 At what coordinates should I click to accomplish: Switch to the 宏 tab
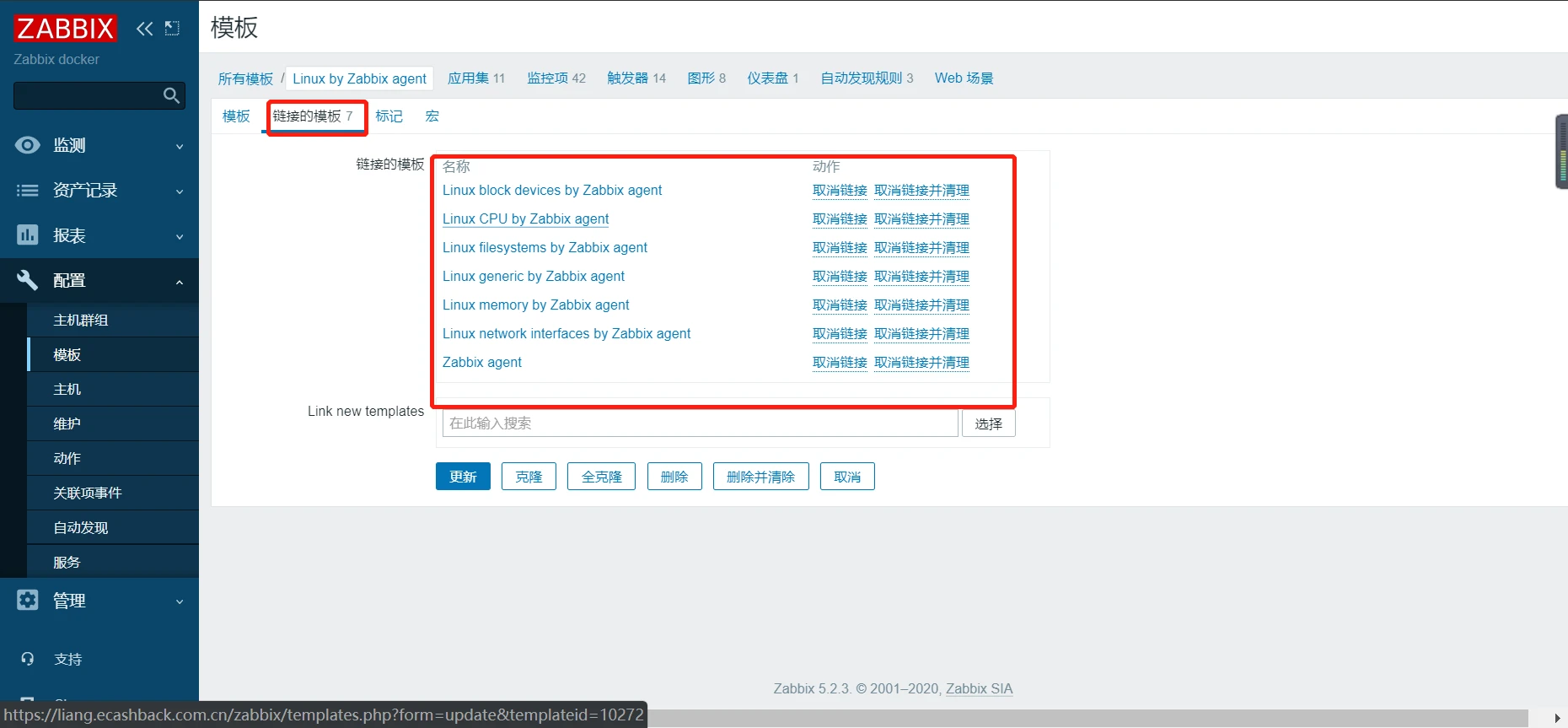[x=432, y=116]
